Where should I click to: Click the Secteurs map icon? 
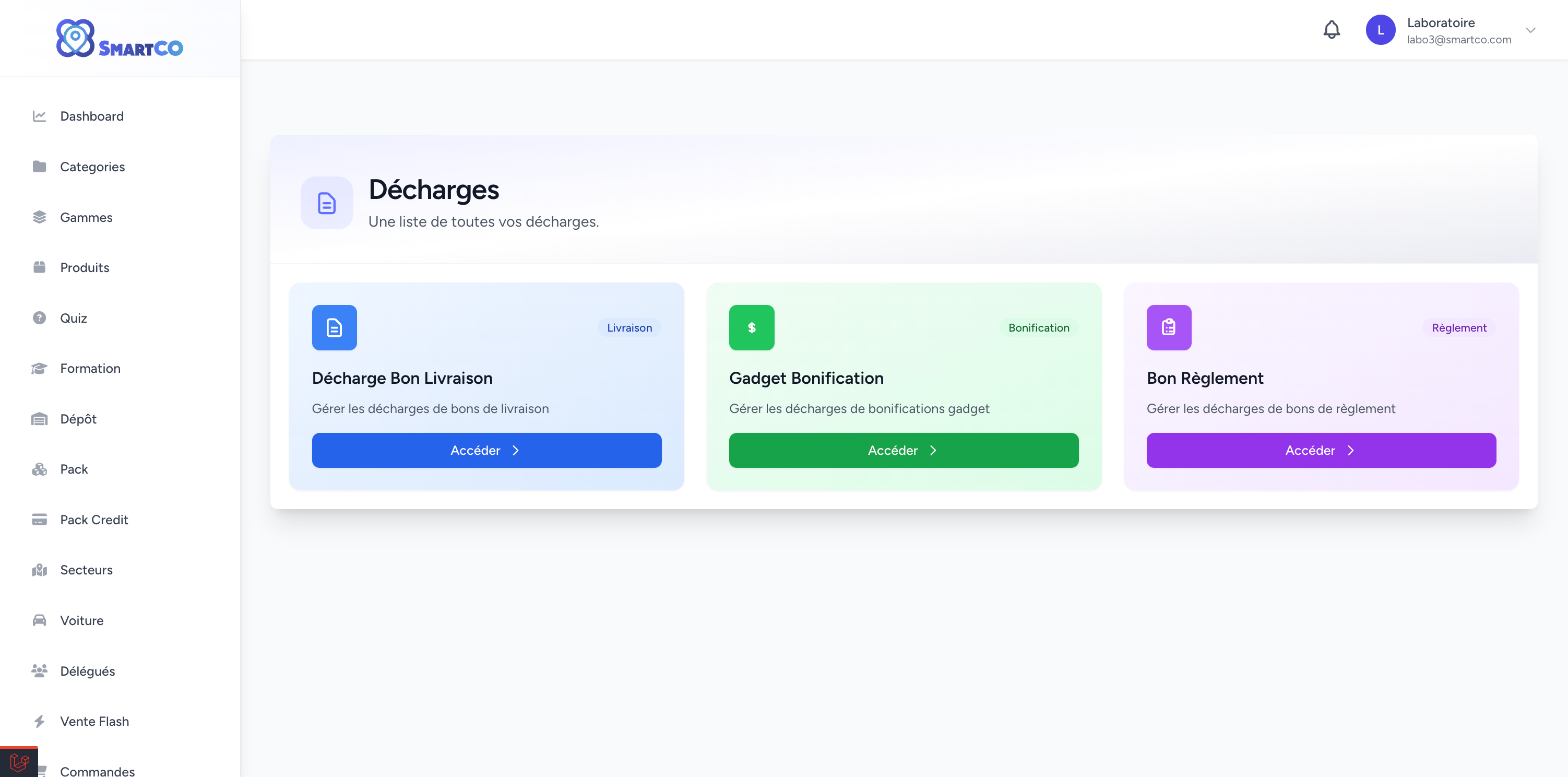(40, 570)
